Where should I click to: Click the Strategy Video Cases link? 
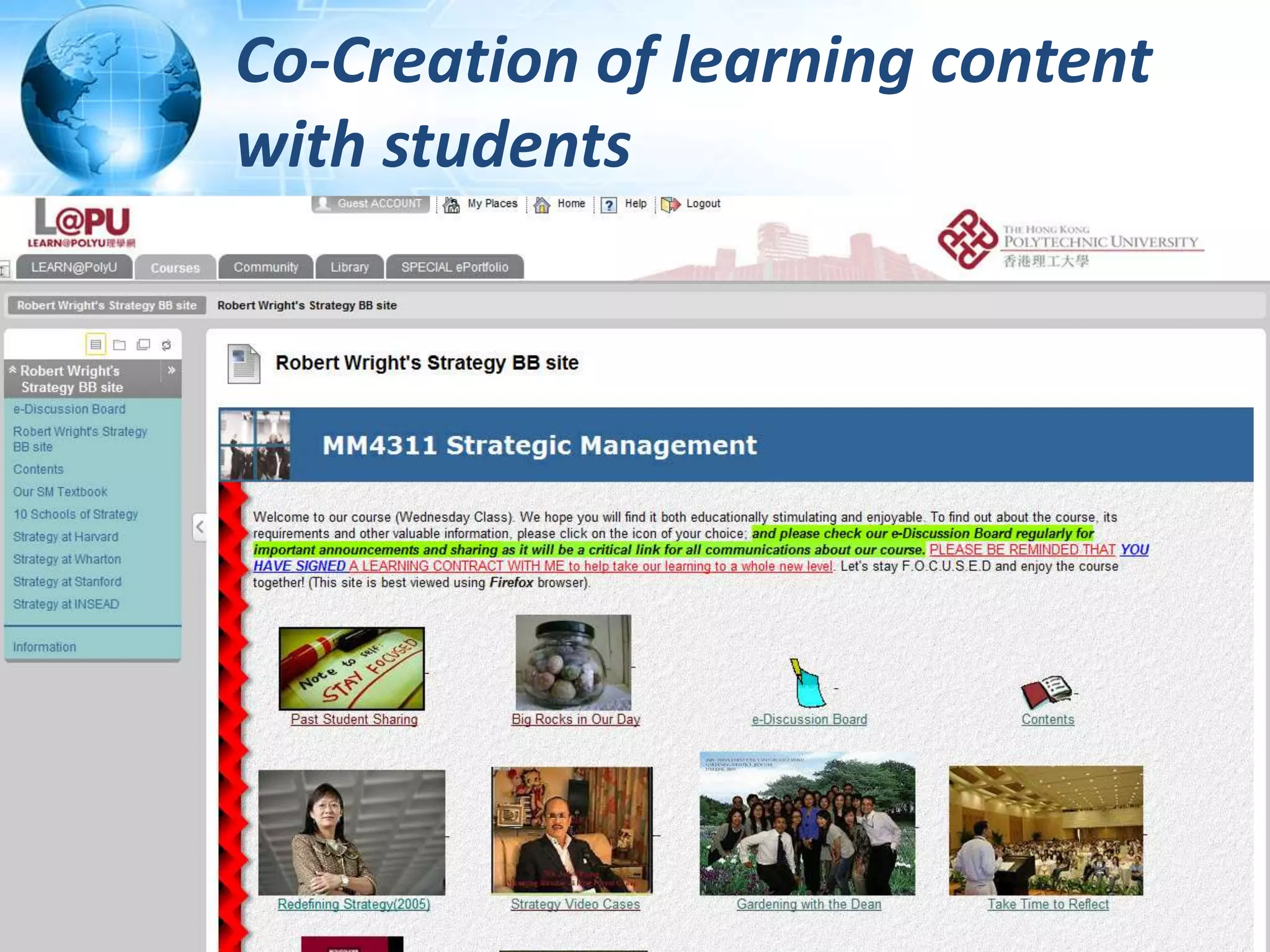coord(575,904)
